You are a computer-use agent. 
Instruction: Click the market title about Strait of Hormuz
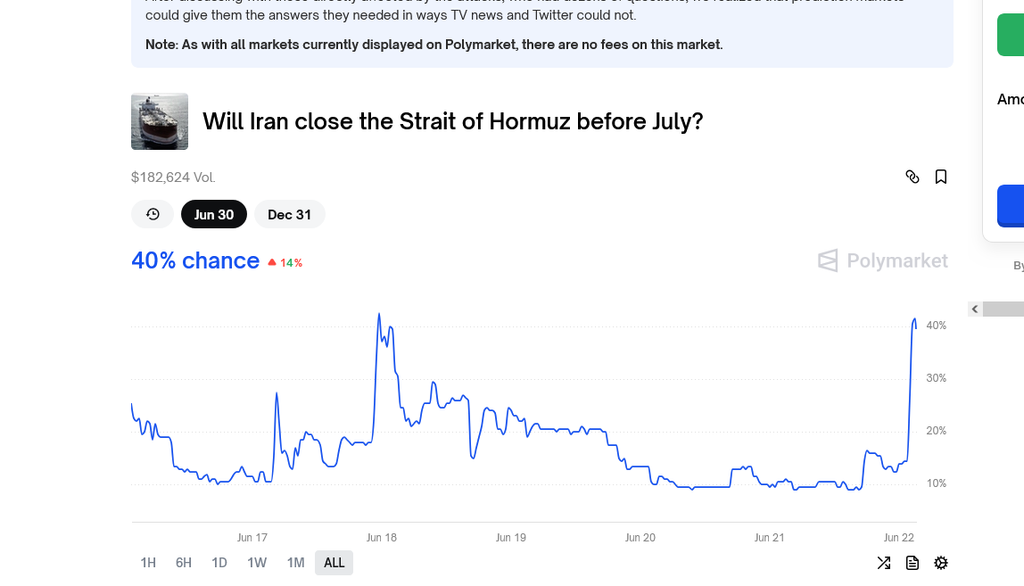coord(453,122)
